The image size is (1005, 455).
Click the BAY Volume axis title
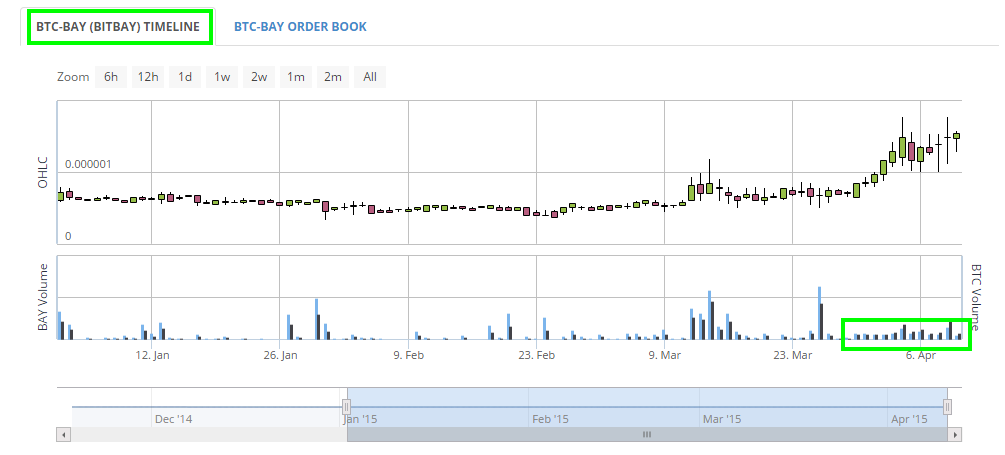pos(43,297)
